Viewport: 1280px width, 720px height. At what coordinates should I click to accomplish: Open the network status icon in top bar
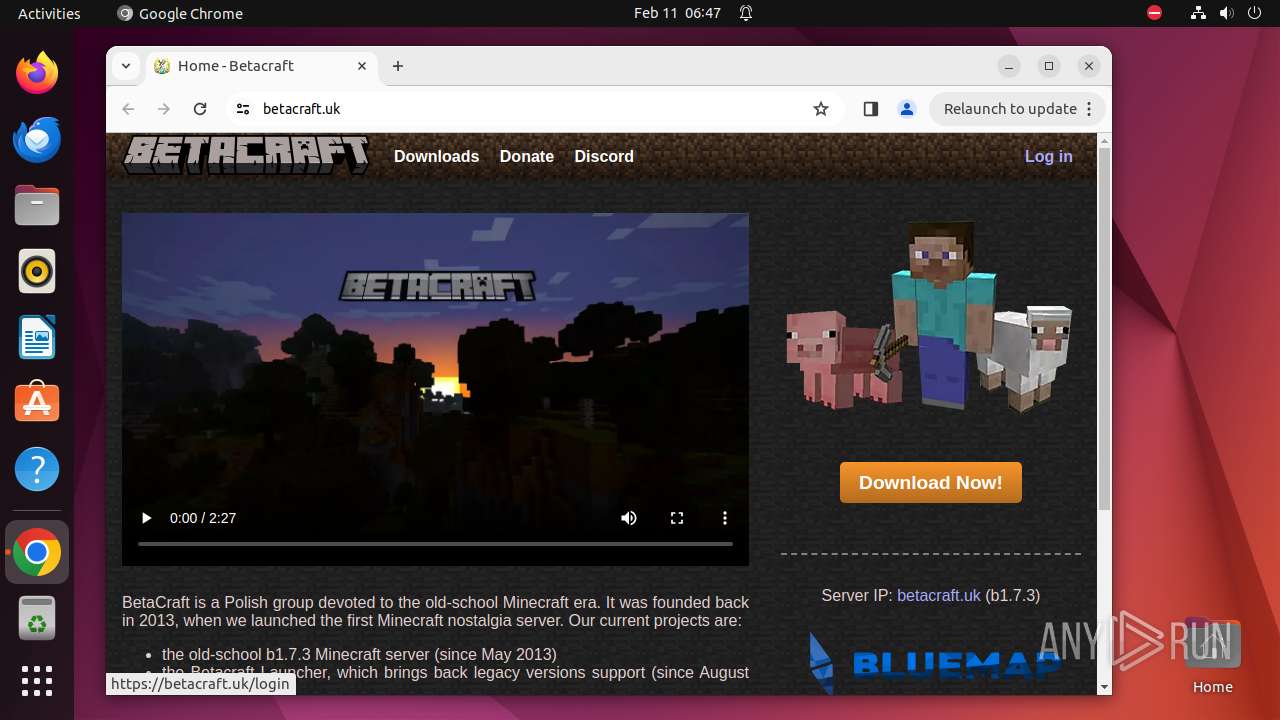click(1199, 13)
